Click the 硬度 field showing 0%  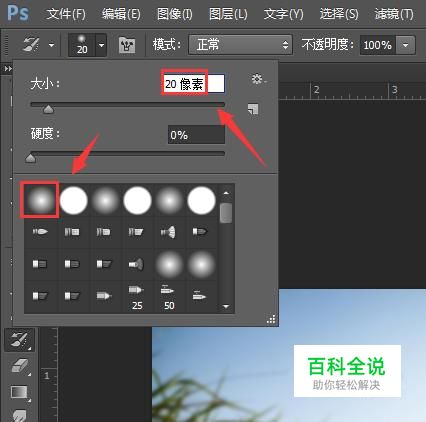coord(196,135)
